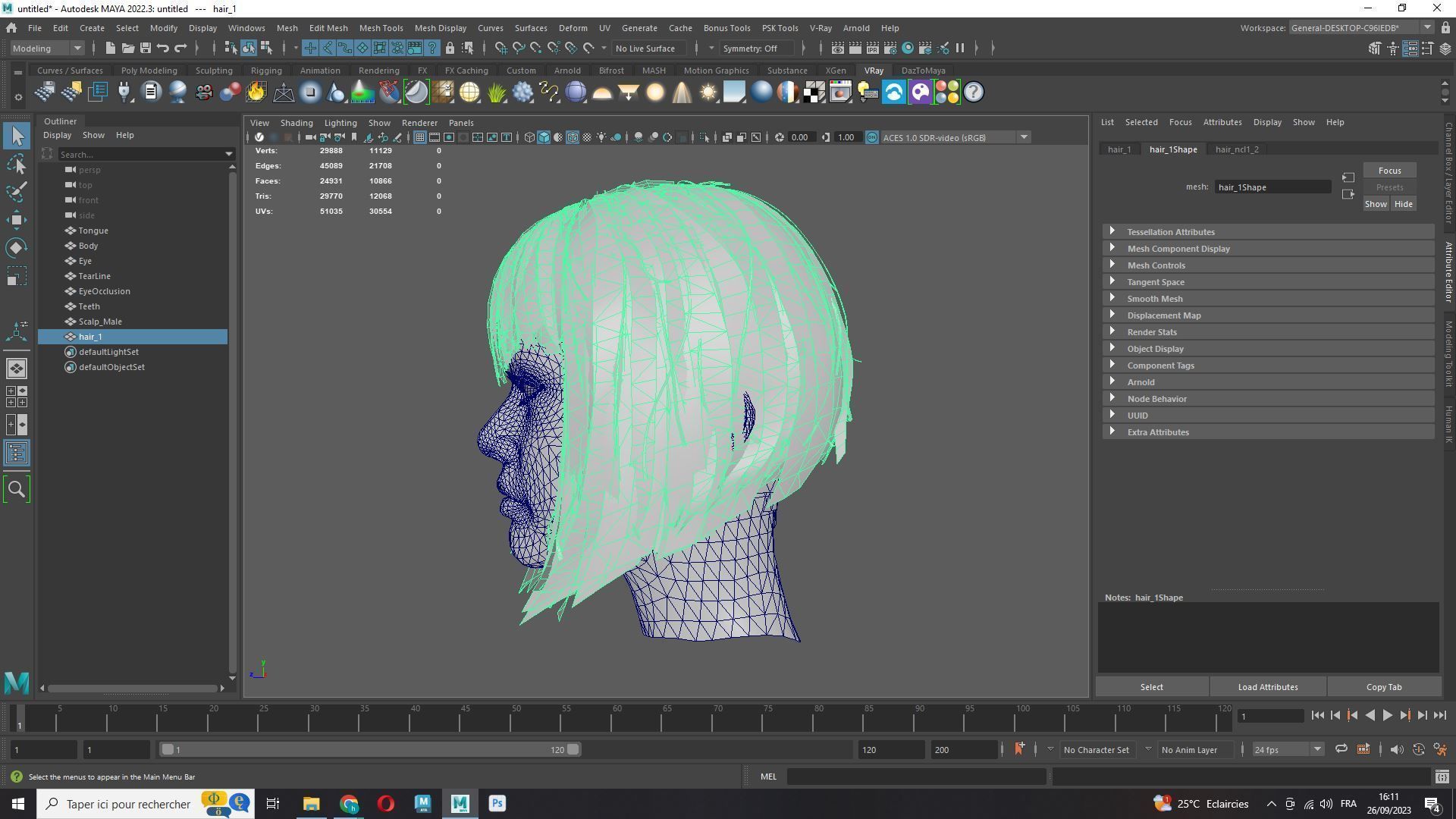Toggle the view transform color management icon
Image resolution: width=1456 pixels, height=819 pixels.
click(x=871, y=138)
